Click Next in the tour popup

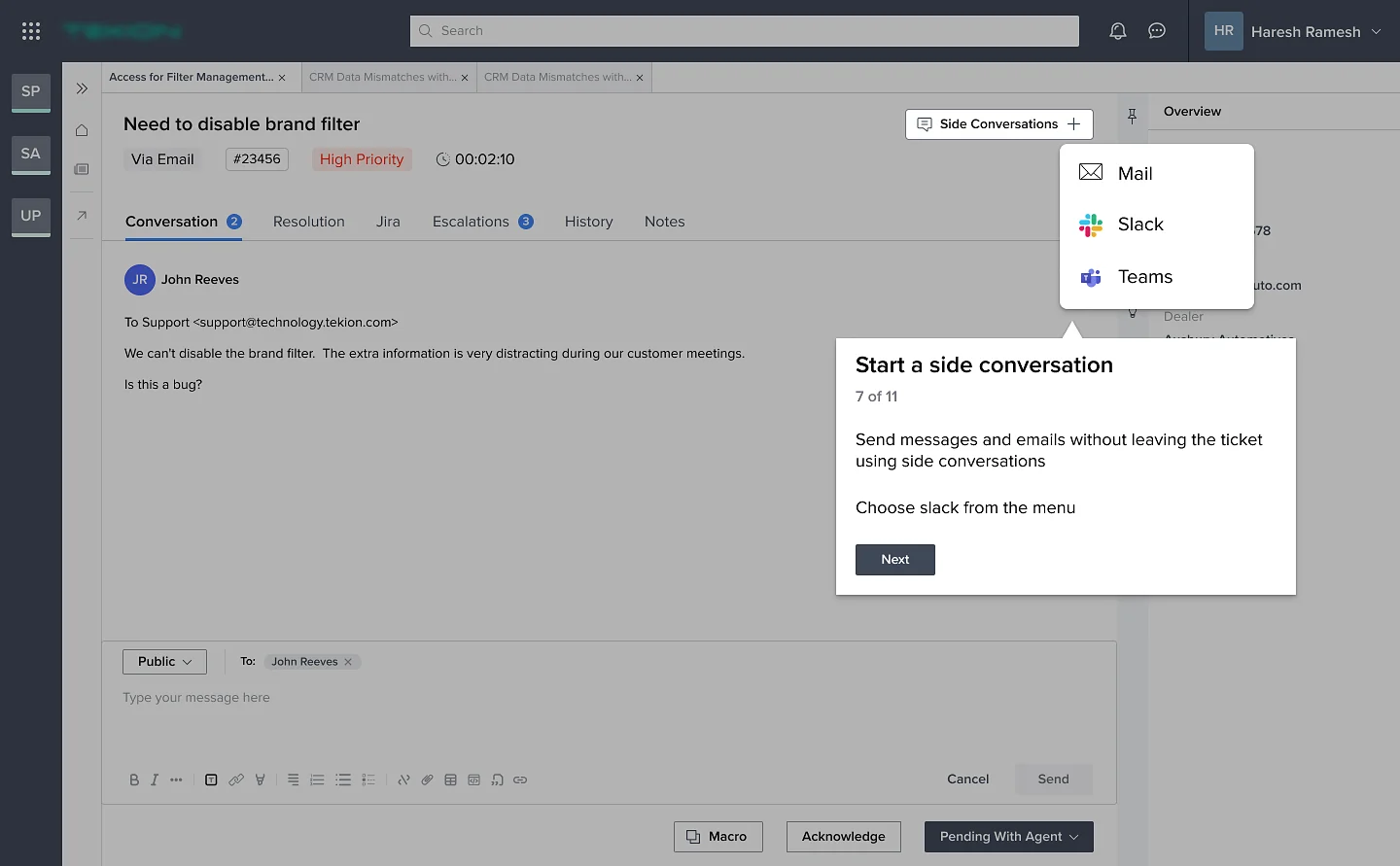coord(895,560)
